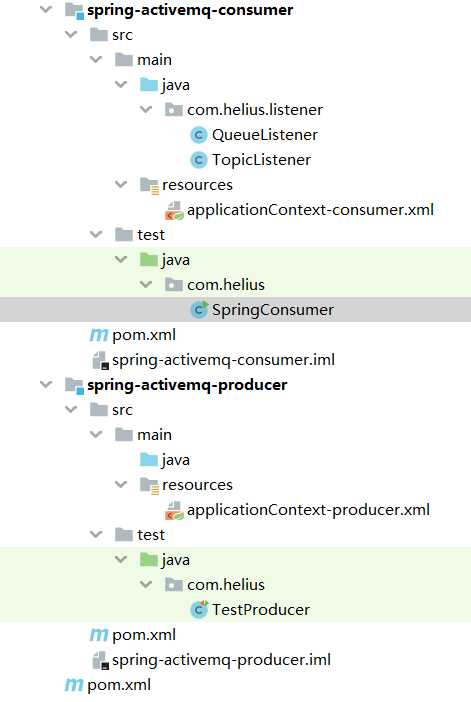This screenshot has width=471, height=702.
Task: Click the TopicListener class icon
Action: (198, 160)
